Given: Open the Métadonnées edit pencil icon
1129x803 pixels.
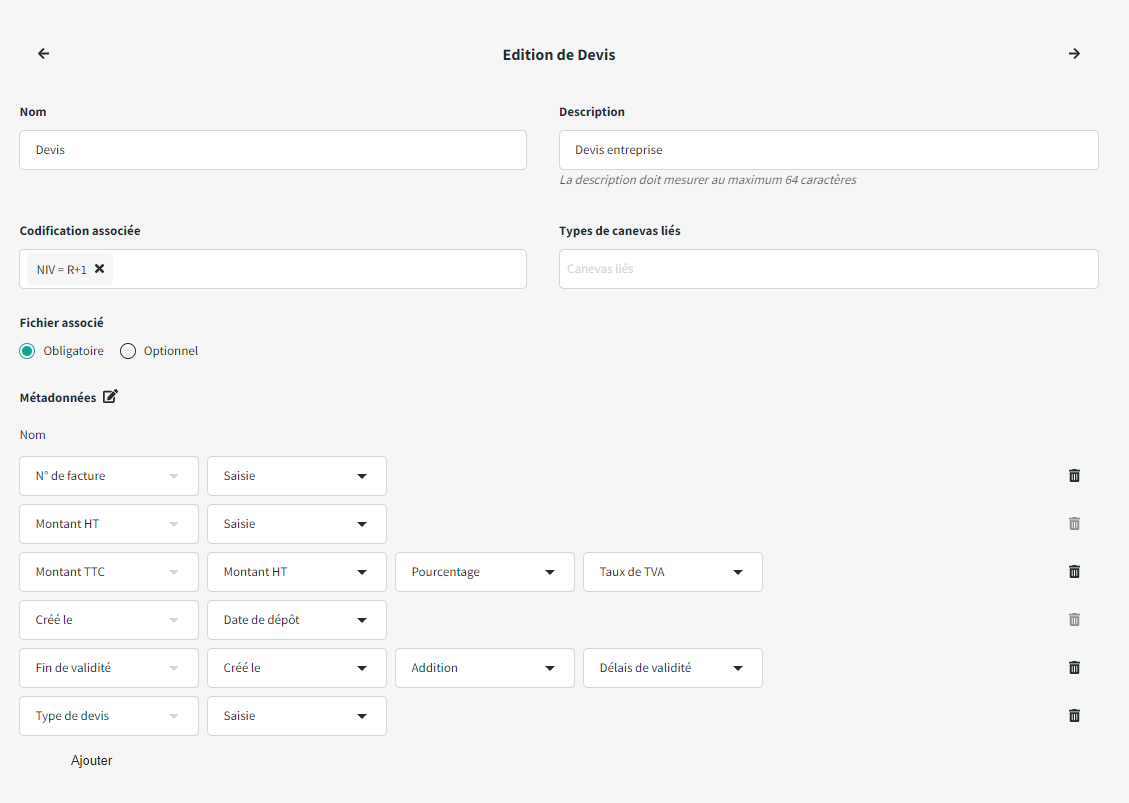Looking at the screenshot, I should tap(110, 397).
